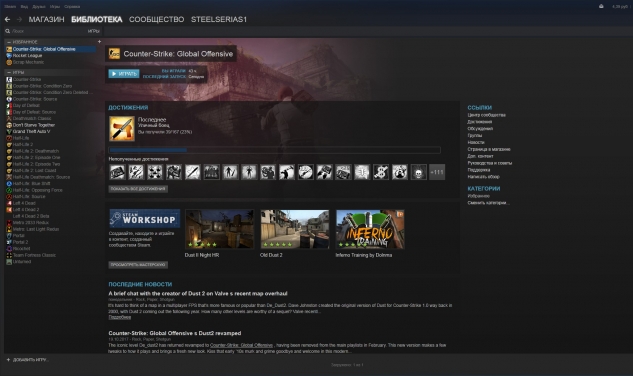Switch to the МАГАЗИН tab
The width and height of the screenshot is (633, 376).
46,19
